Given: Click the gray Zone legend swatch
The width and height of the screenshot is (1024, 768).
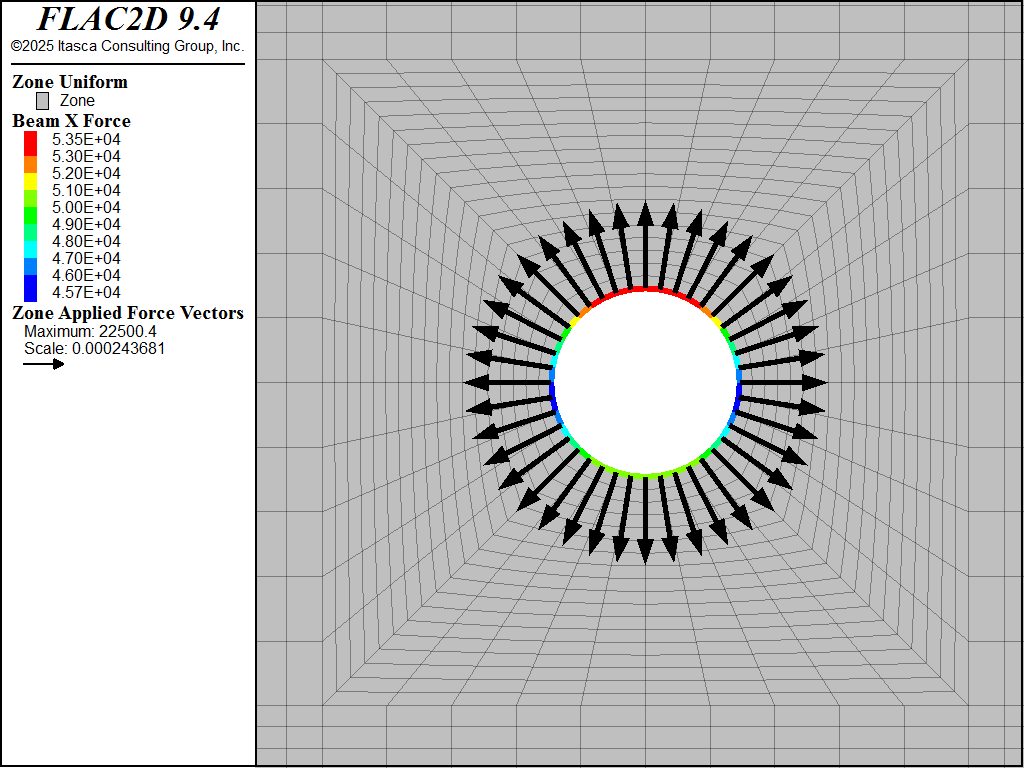Looking at the screenshot, I should (42, 101).
